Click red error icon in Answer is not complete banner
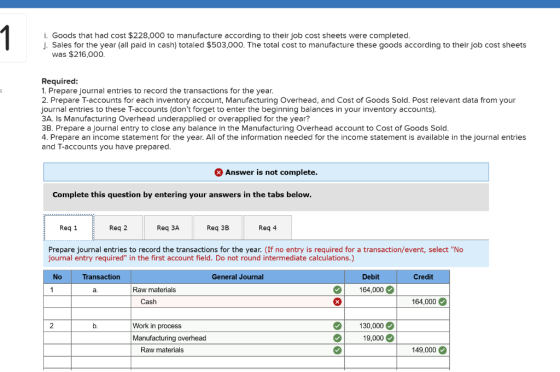This screenshot has width=560, height=372. [219, 172]
